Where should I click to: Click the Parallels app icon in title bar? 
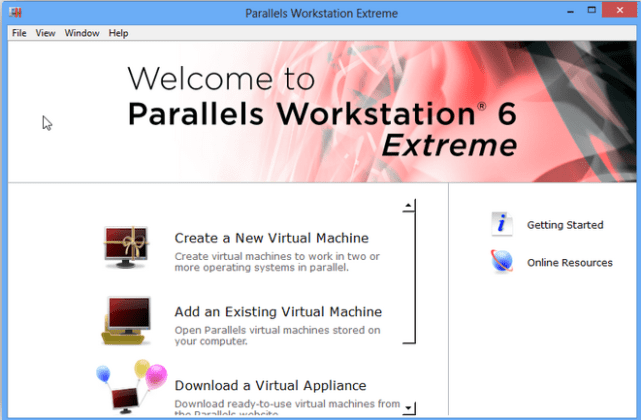[x=18, y=13]
